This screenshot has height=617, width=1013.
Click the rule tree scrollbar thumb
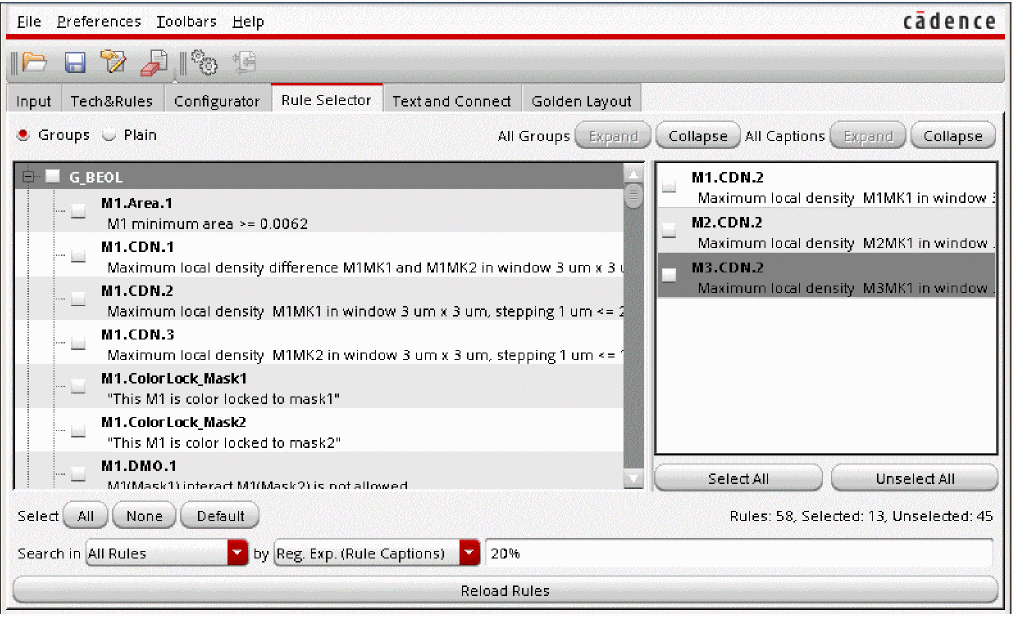(633, 196)
